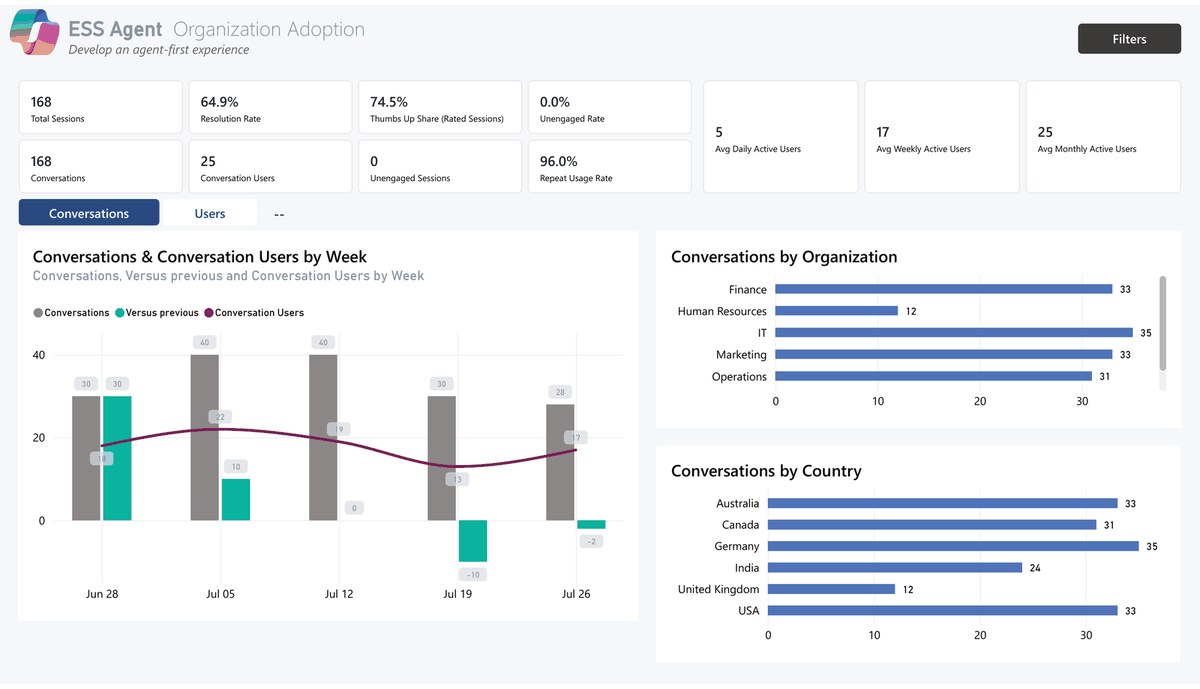The width and height of the screenshot is (1200, 689).
Task: Select the Avg Daily Active Users card
Action: [x=781, y=137]
